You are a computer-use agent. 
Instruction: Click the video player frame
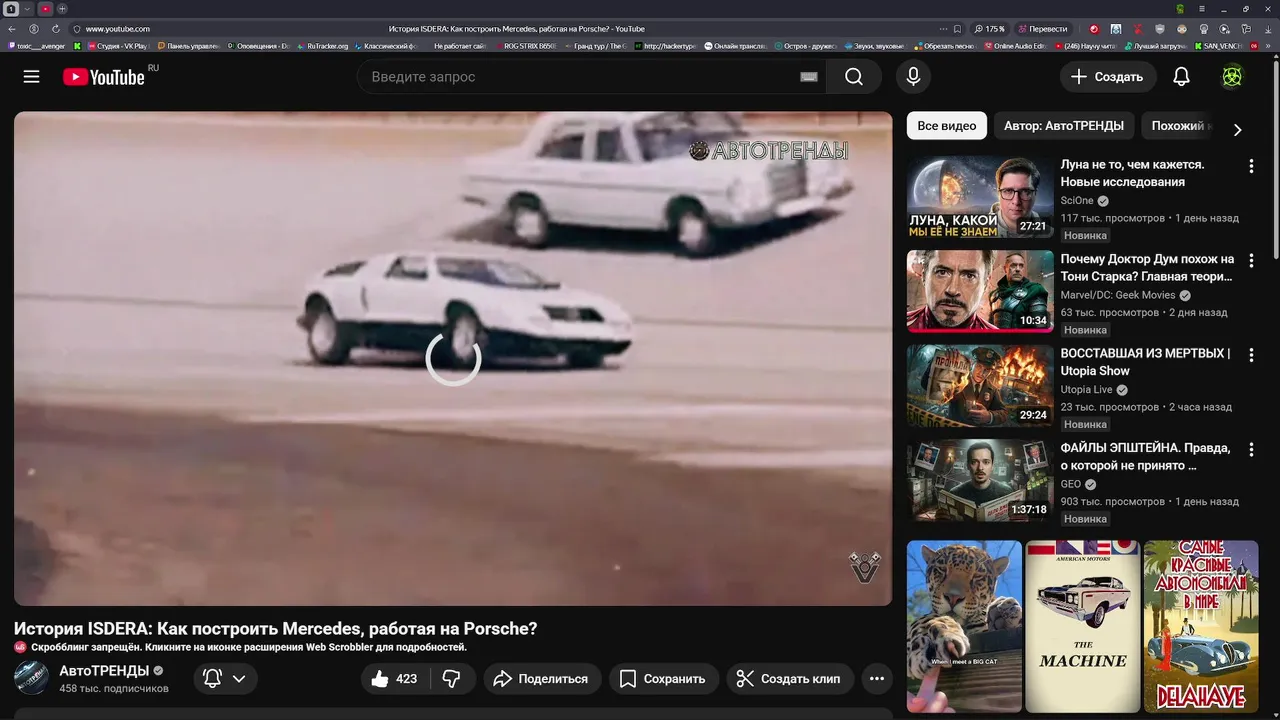tap(453, 358)
